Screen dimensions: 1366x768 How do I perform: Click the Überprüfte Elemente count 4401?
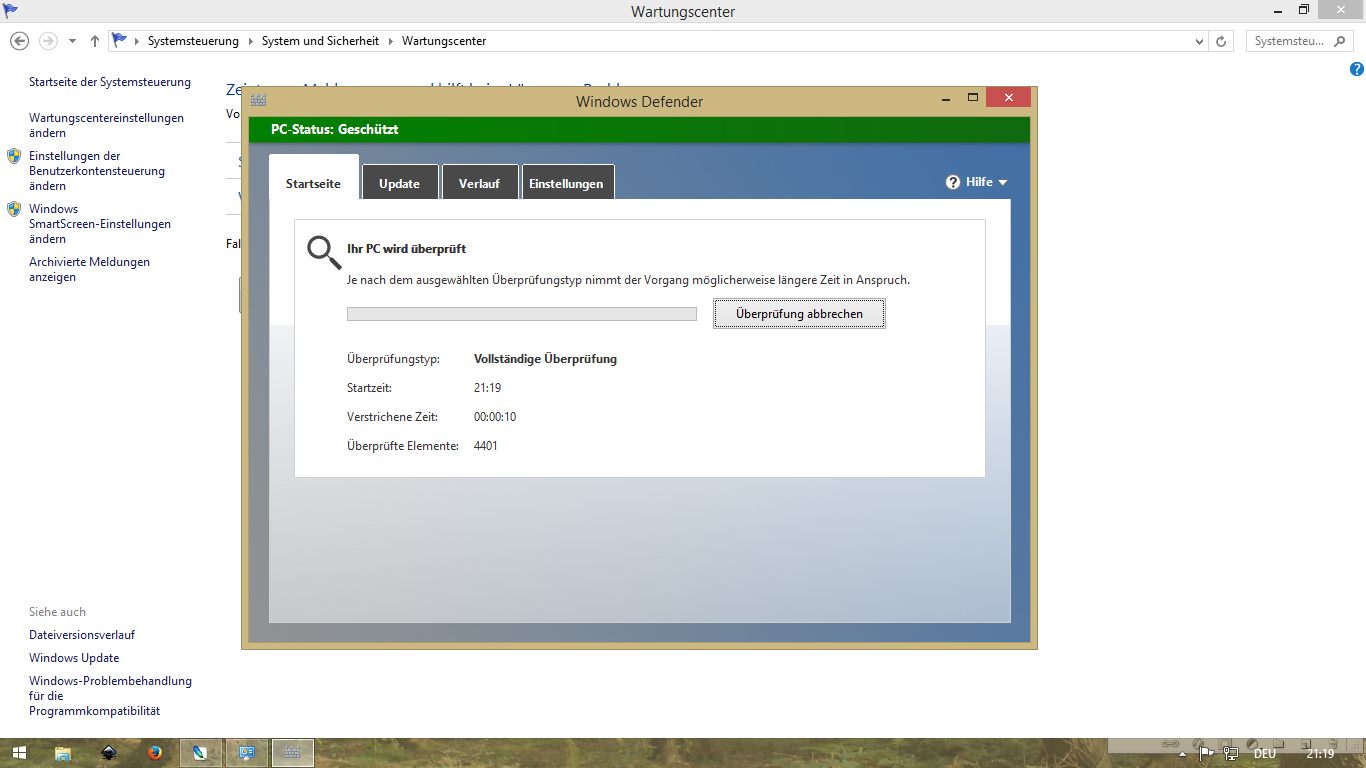pyautogui.click(x=486, y=446)
